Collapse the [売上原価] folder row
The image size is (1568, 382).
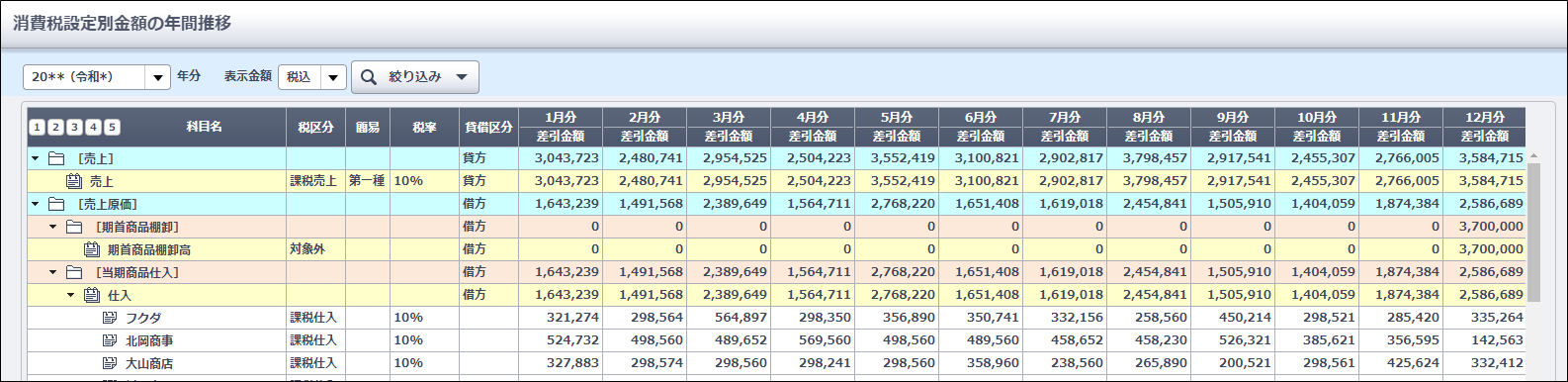[x=36, y=204]
